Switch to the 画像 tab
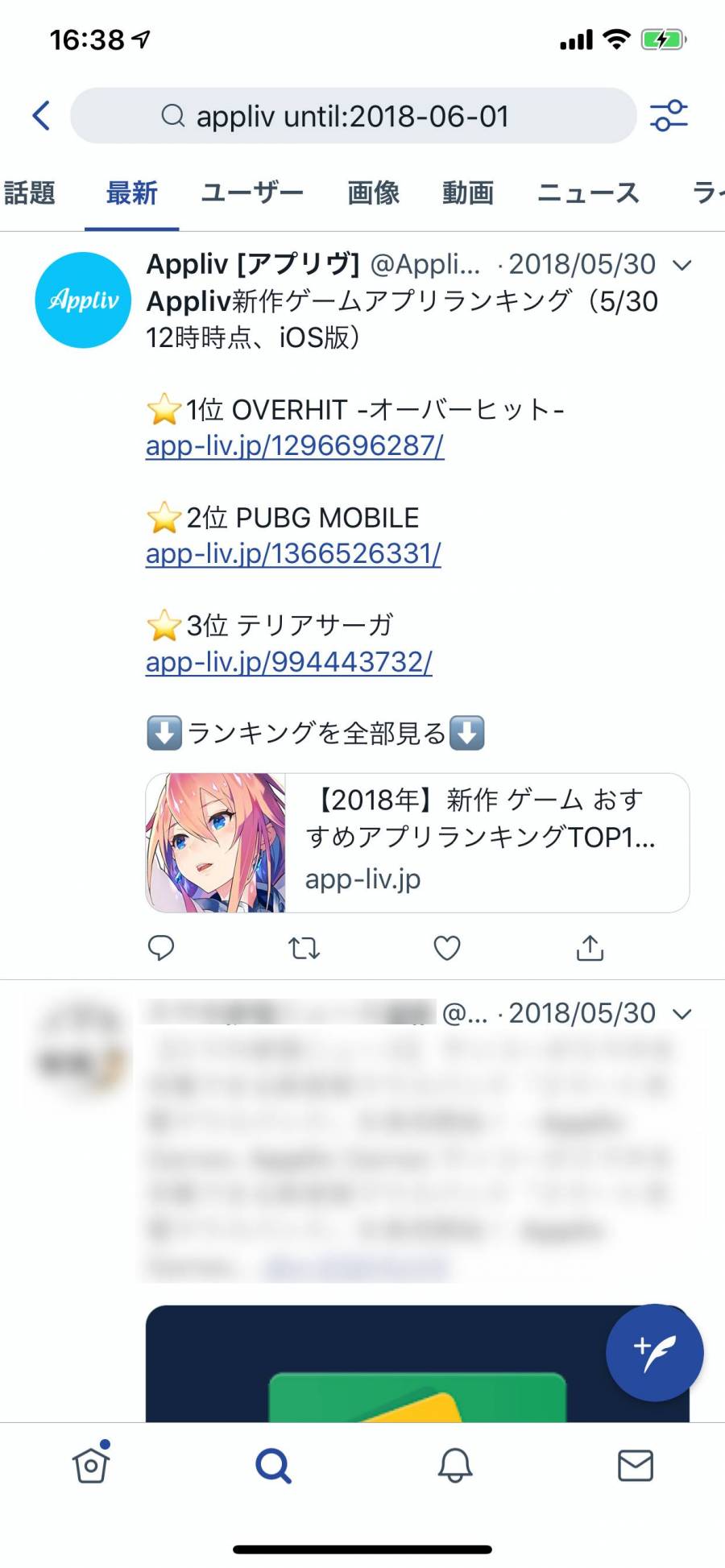 (374, 193)
